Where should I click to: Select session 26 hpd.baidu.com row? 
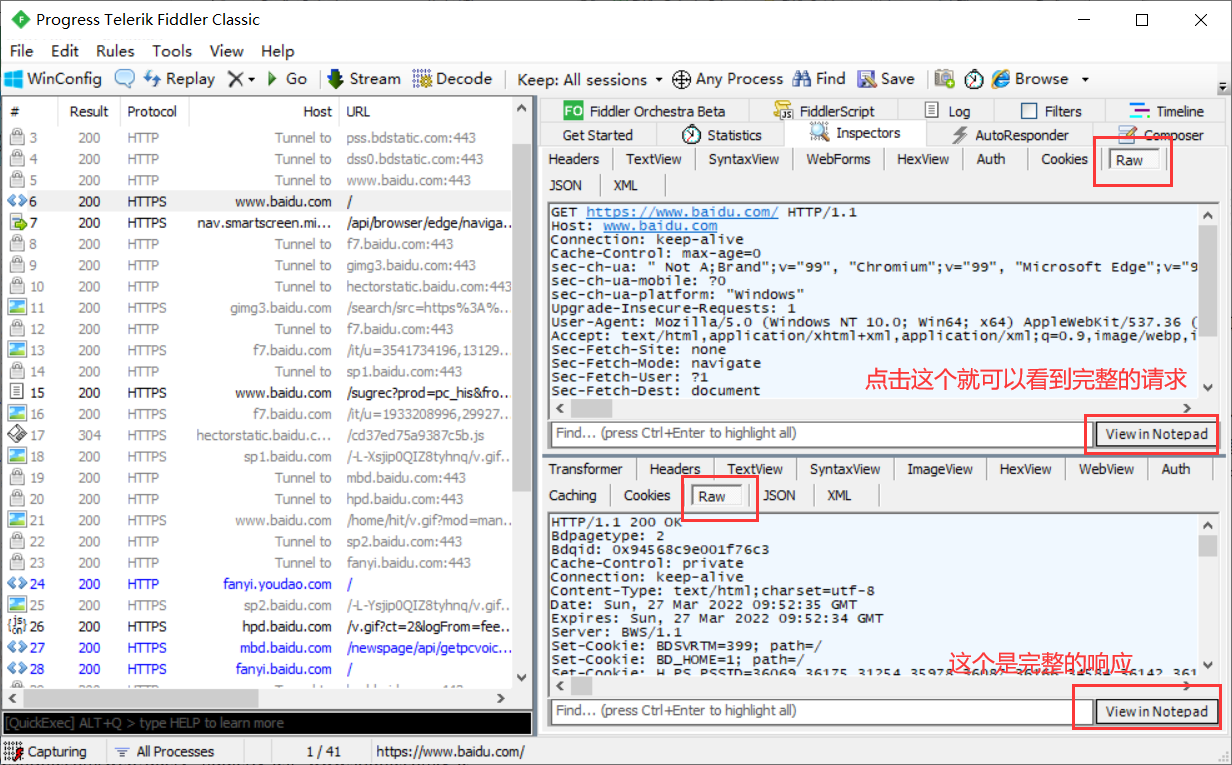click(257, 626)
